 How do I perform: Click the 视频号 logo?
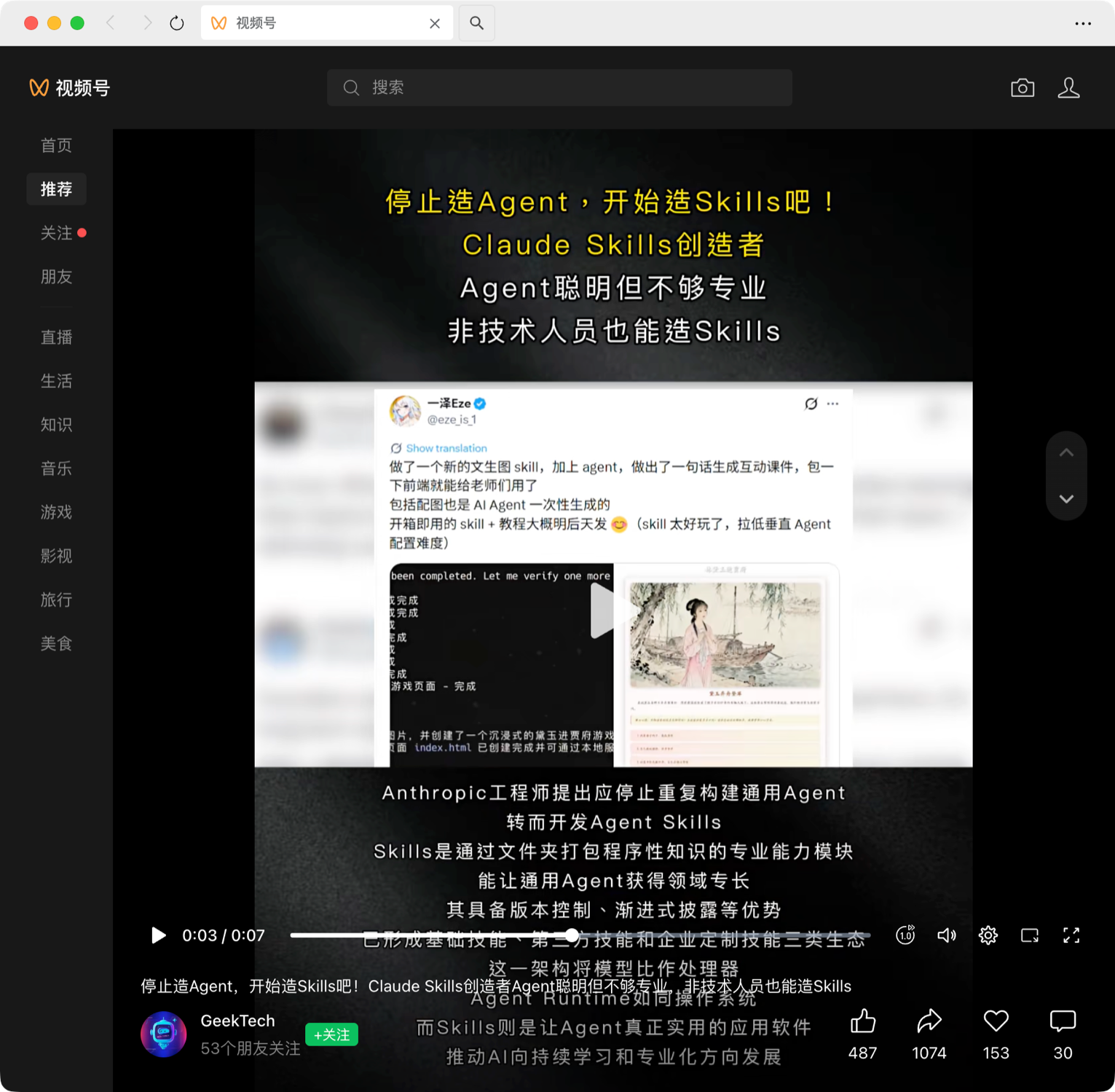69,88
